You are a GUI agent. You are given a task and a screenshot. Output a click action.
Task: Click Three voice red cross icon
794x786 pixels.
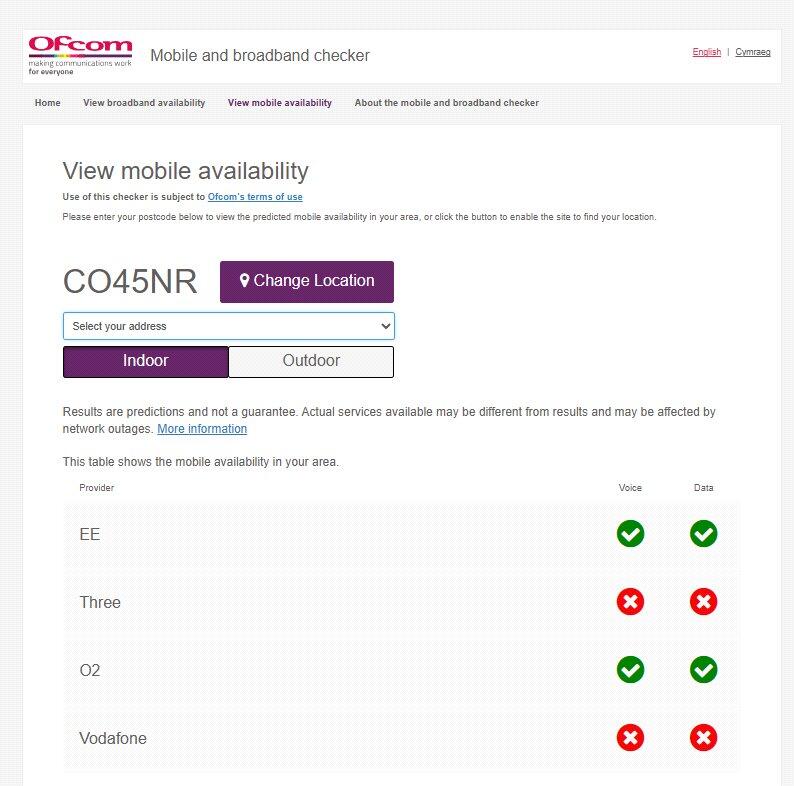pos(630,602)
